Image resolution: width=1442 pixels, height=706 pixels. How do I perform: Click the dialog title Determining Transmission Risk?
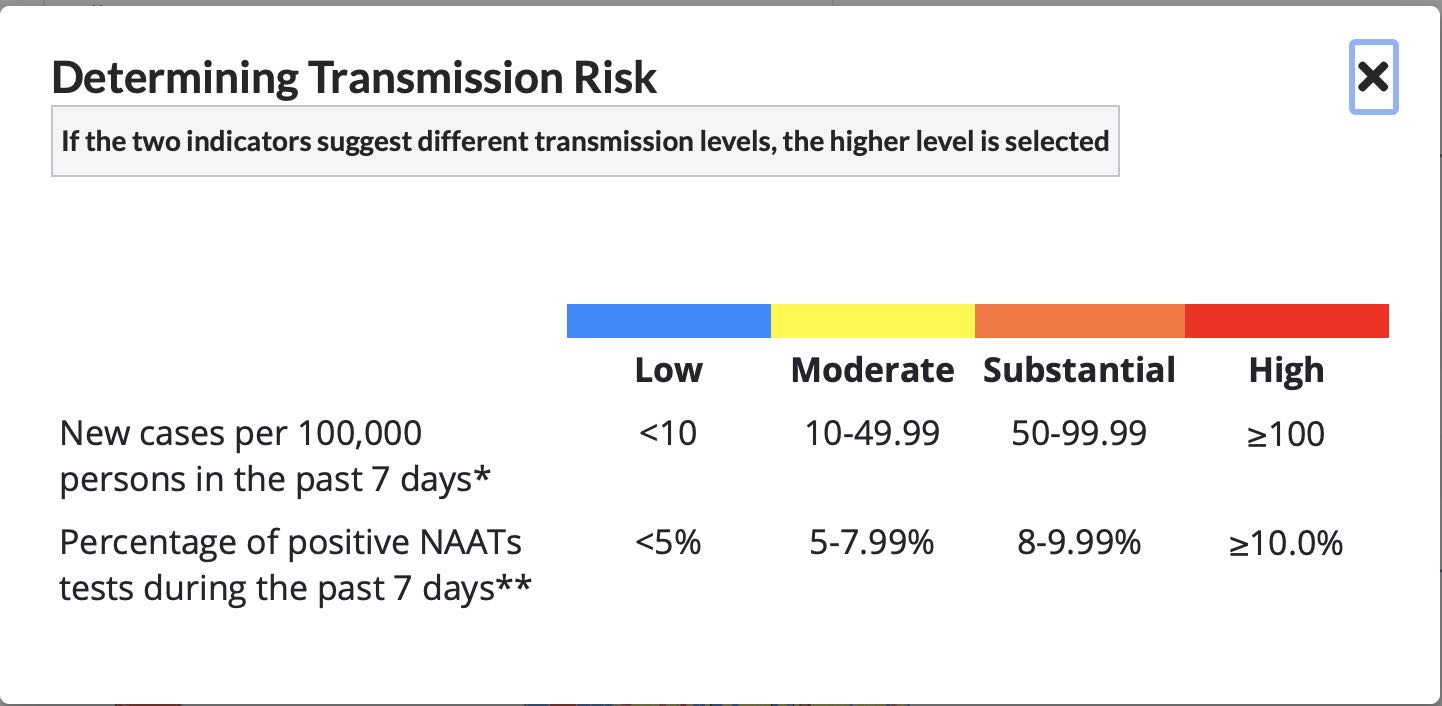click(354, 78)
